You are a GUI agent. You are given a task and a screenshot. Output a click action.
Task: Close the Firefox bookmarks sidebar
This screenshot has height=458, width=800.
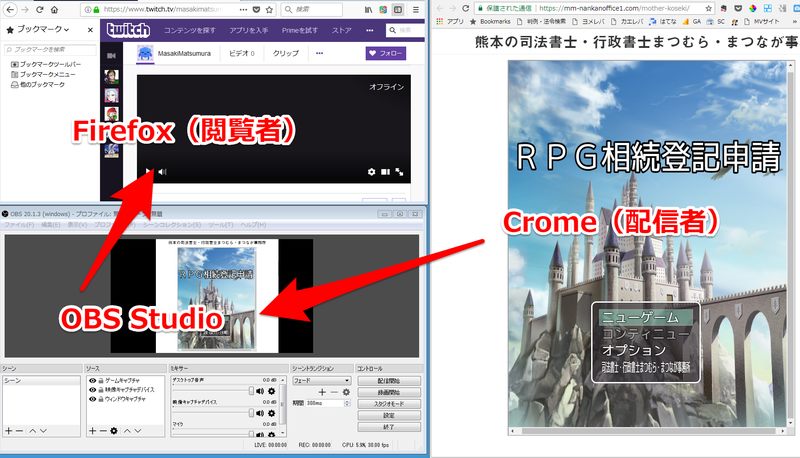tap(90, 30)
